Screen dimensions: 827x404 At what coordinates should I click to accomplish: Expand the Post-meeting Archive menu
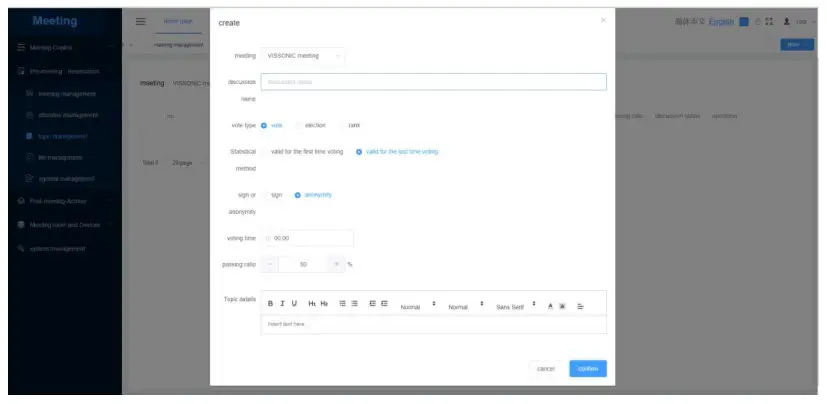(x=111, y=201)
